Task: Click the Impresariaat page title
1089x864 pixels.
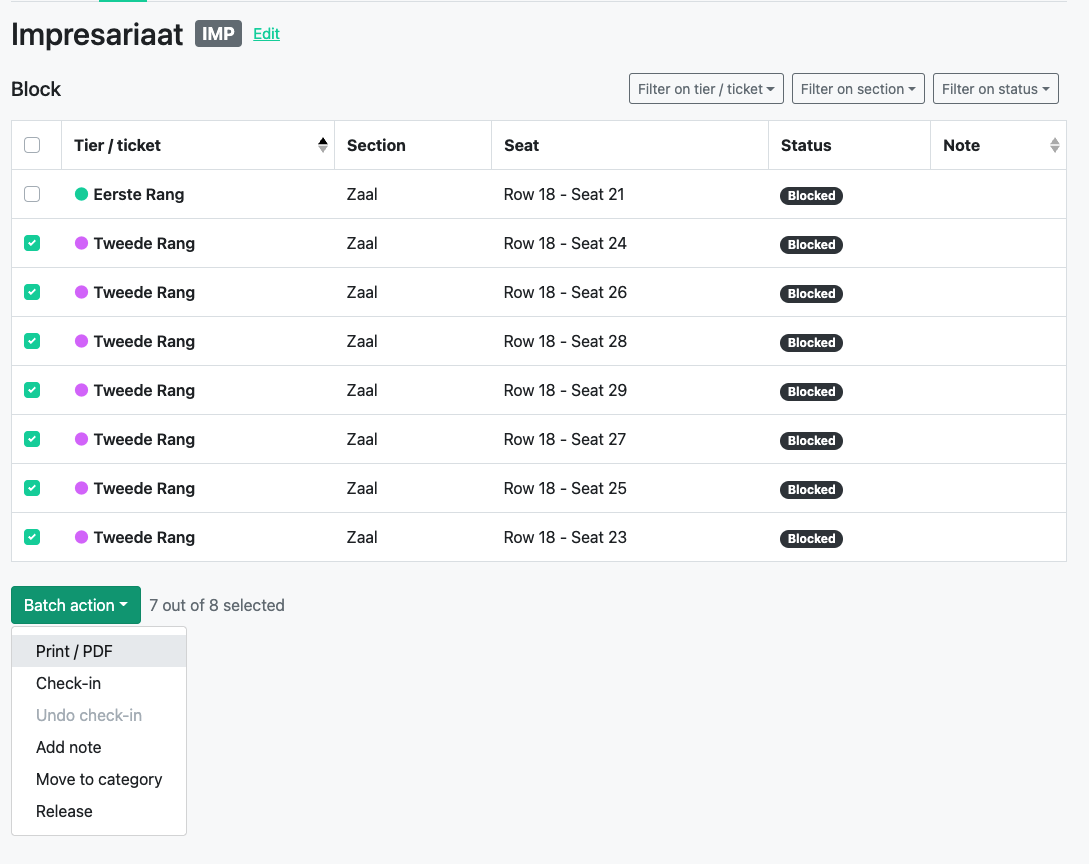Action: 97,34
